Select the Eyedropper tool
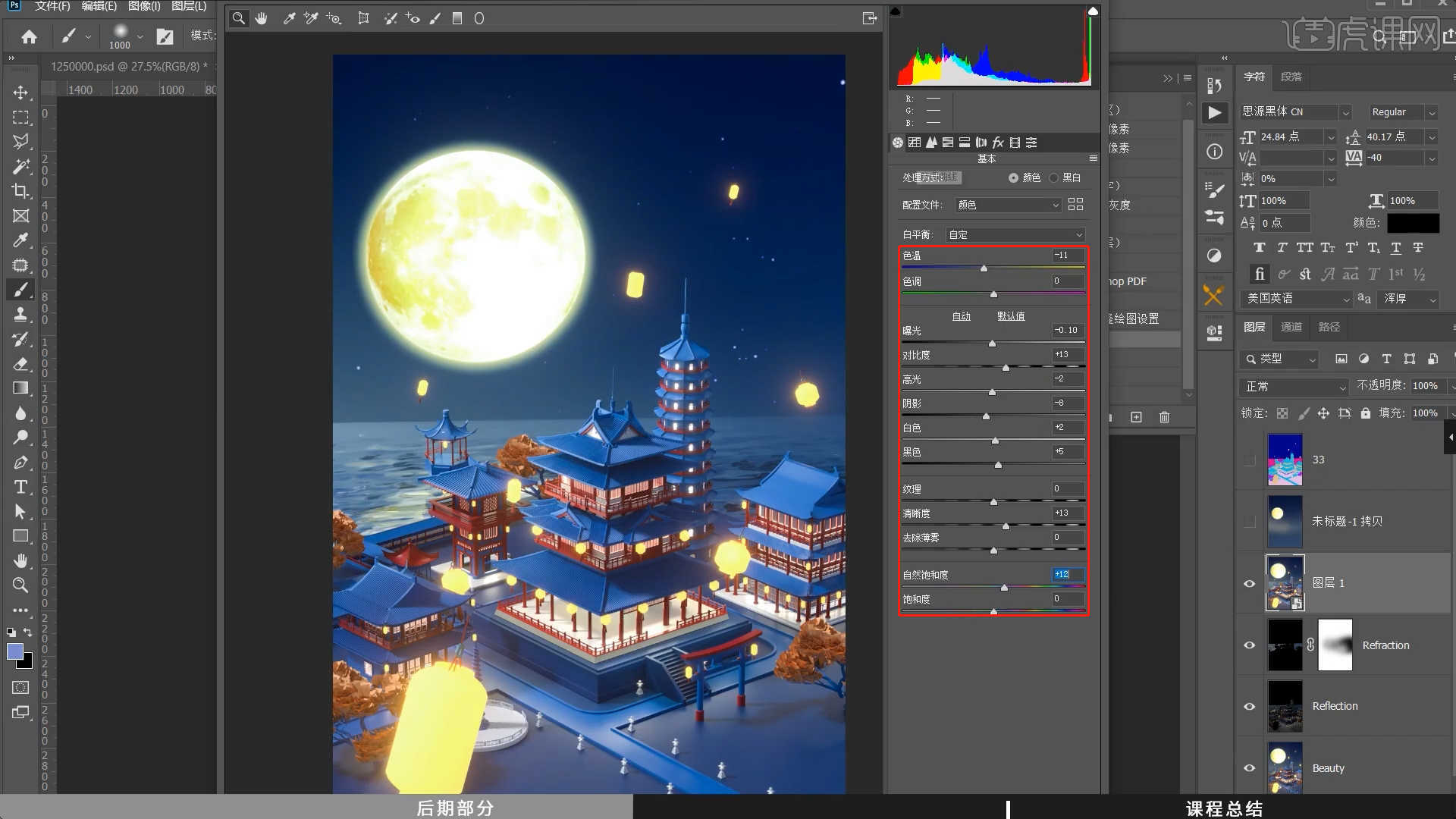 [20, 240]
